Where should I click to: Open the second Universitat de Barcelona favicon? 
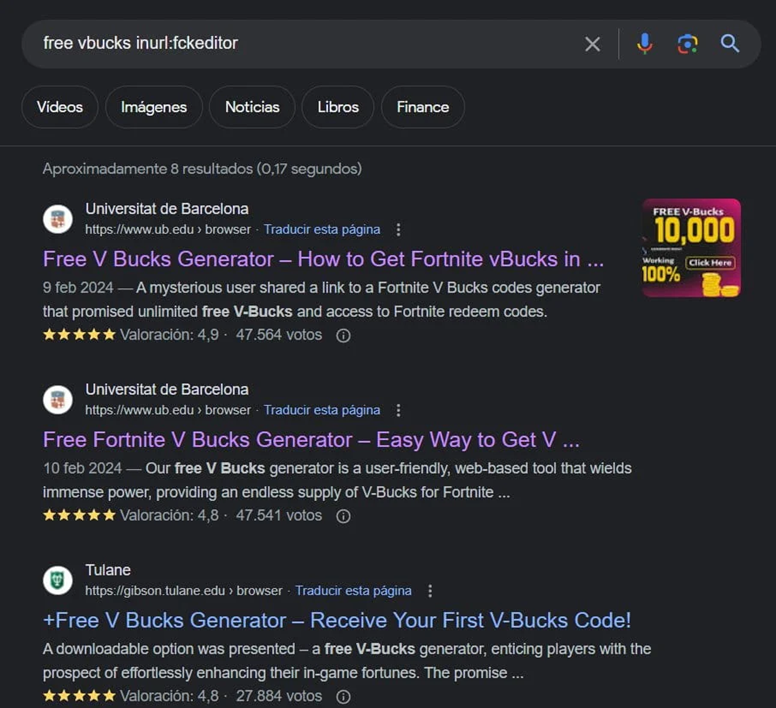(x=58, y=399)
